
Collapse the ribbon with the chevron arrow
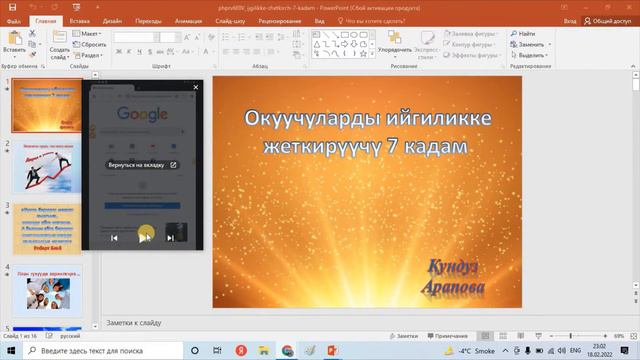click(633, 66)
